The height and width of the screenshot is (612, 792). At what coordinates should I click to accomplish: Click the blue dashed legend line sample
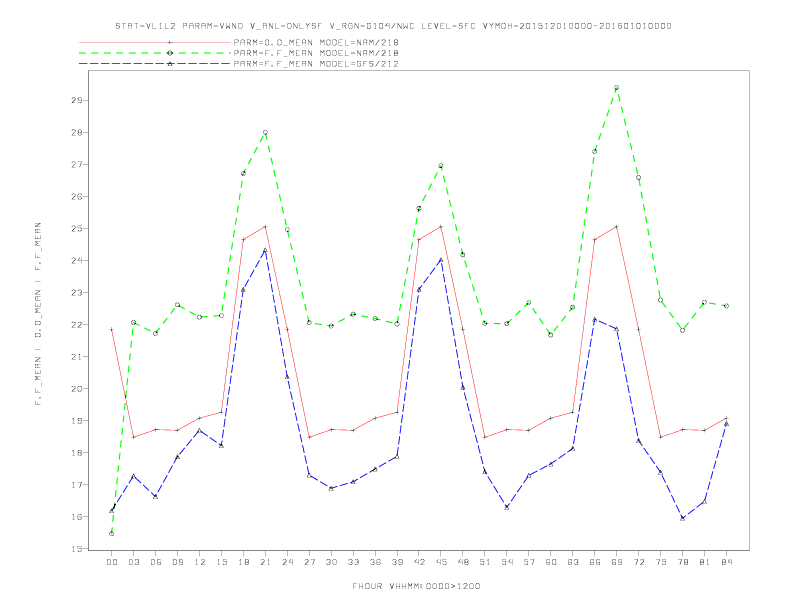pos(155,64)
